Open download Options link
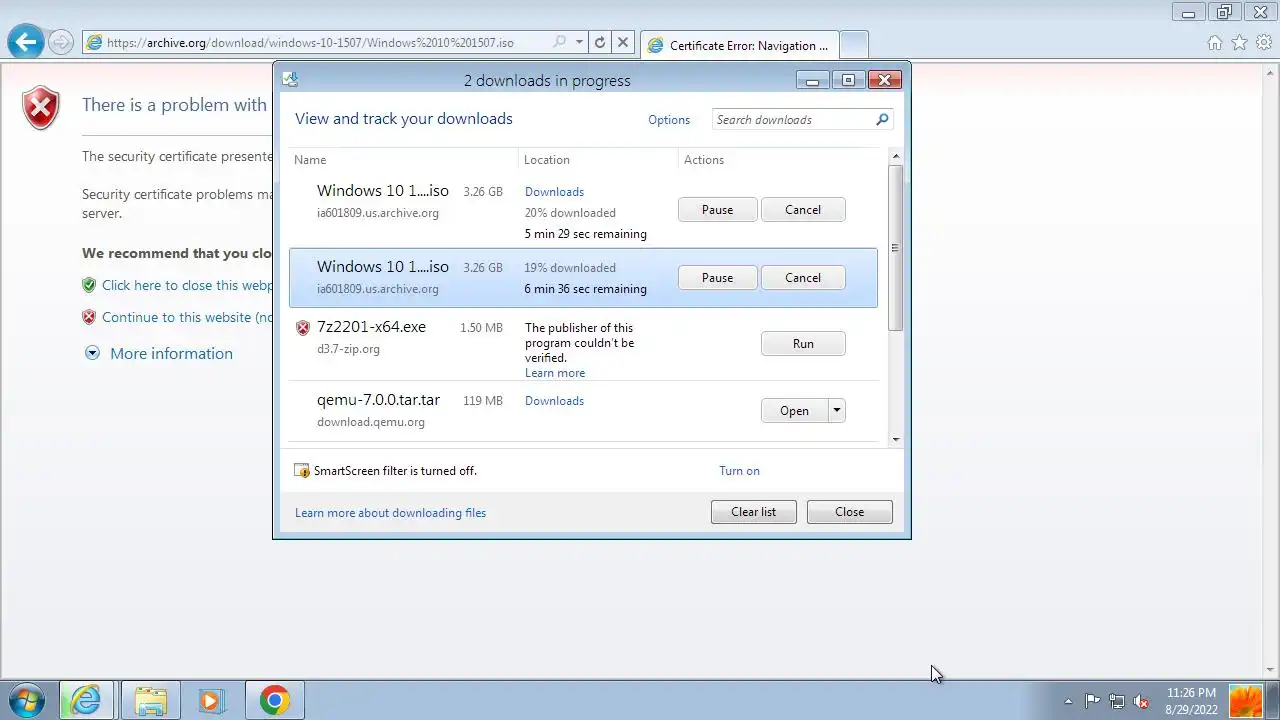The height and width of the screenshot is (720, 1280). 669,119
